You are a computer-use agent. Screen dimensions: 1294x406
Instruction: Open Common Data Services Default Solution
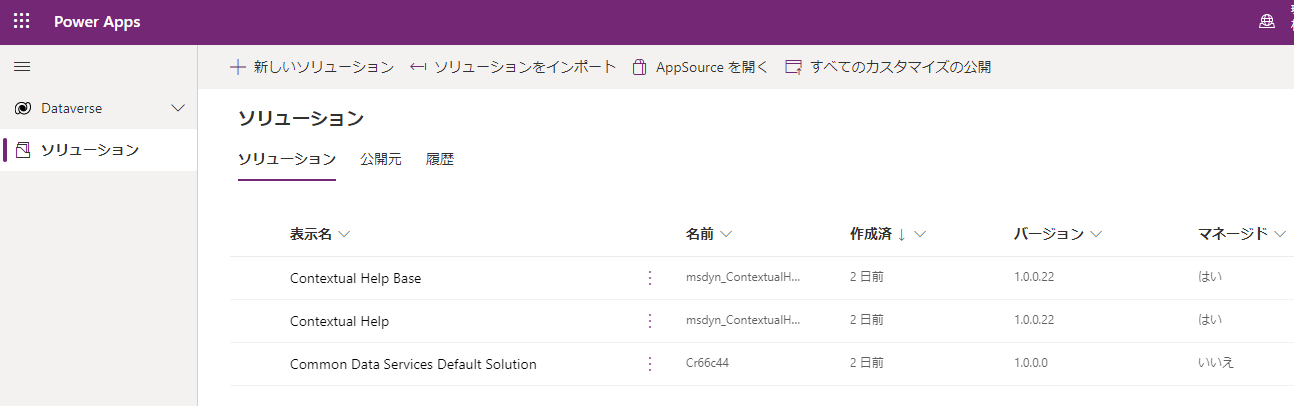click(413, 365)
